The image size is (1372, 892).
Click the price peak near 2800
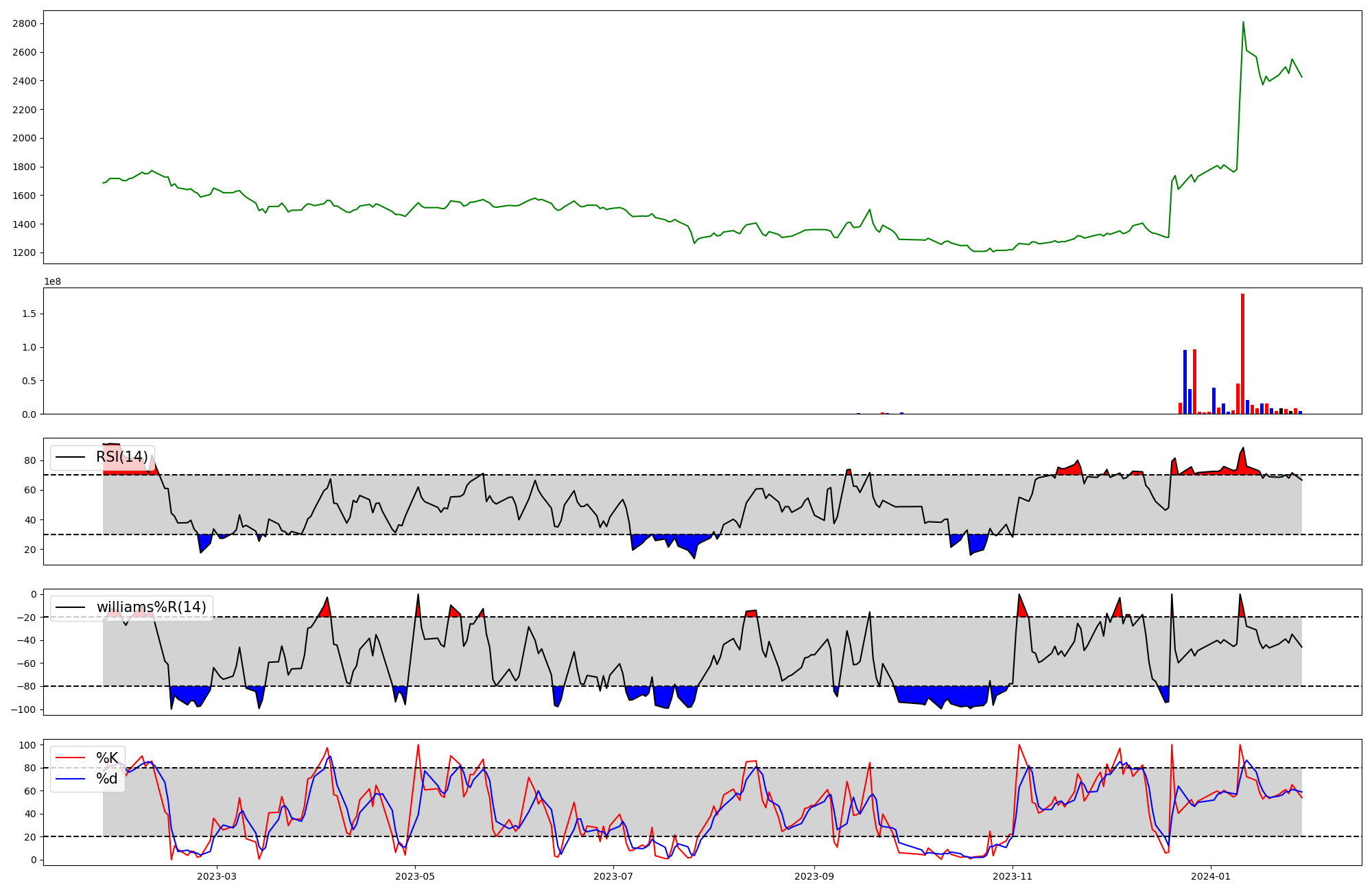click(1243, 23)
